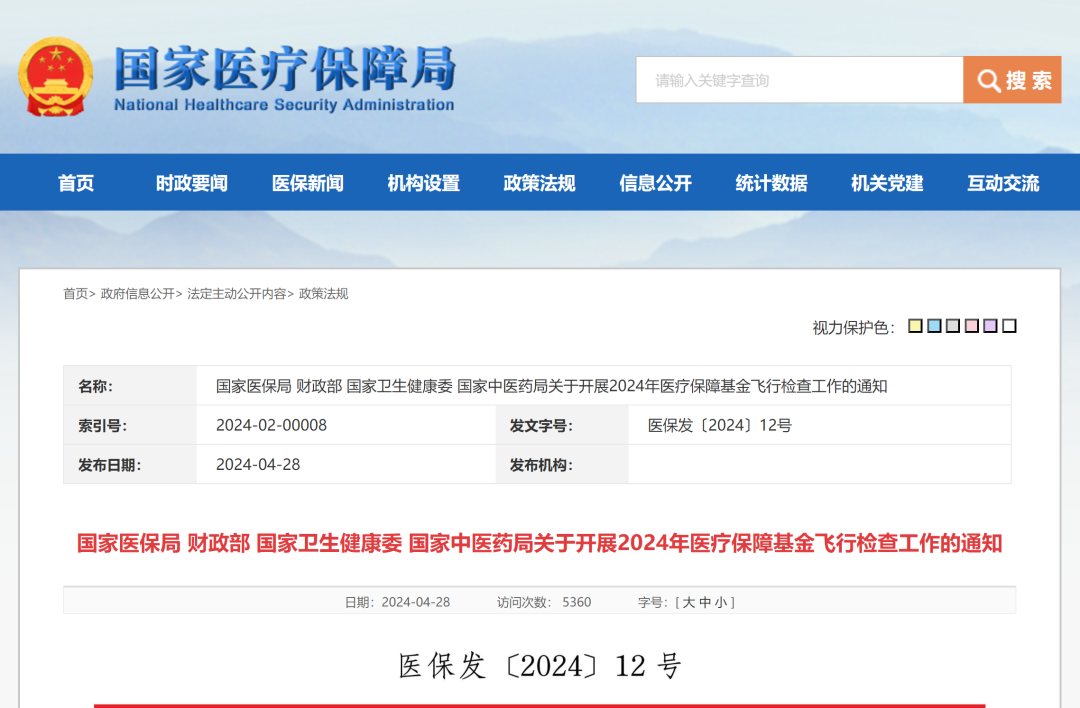Click the 名称 row document title
The width and height of the screenshot is (1080, 708).
[x=551, y=386]
